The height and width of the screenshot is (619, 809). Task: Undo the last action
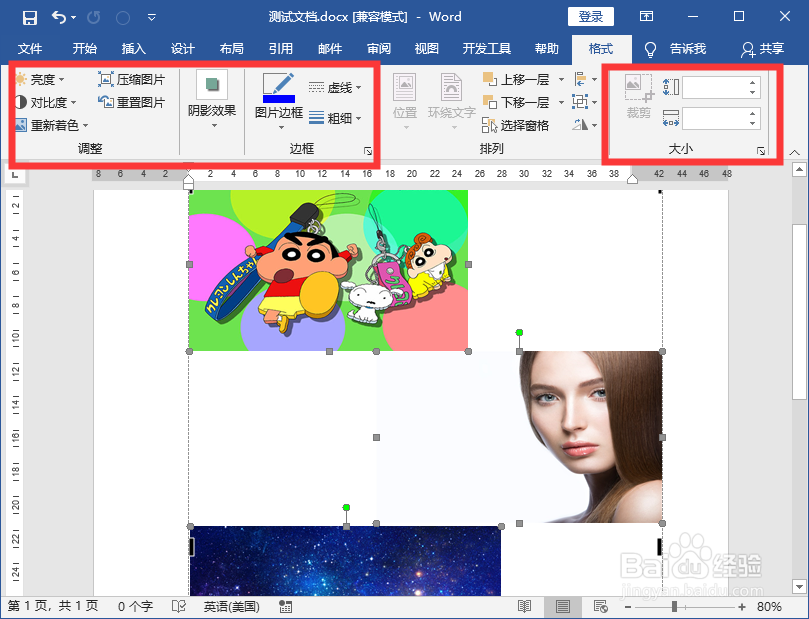(x=58, y=18)
